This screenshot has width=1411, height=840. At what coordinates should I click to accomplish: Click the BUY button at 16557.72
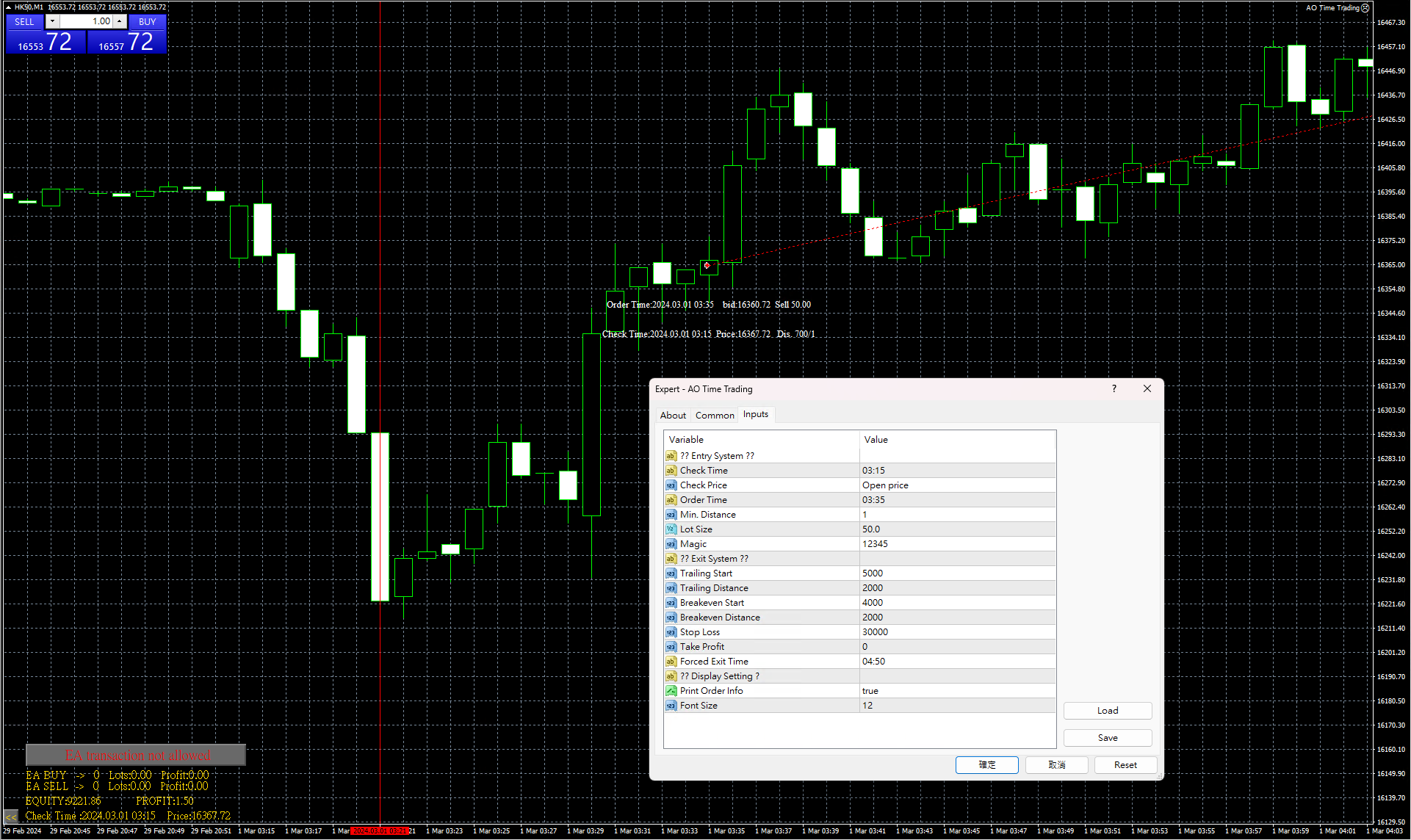pos(147,22)
